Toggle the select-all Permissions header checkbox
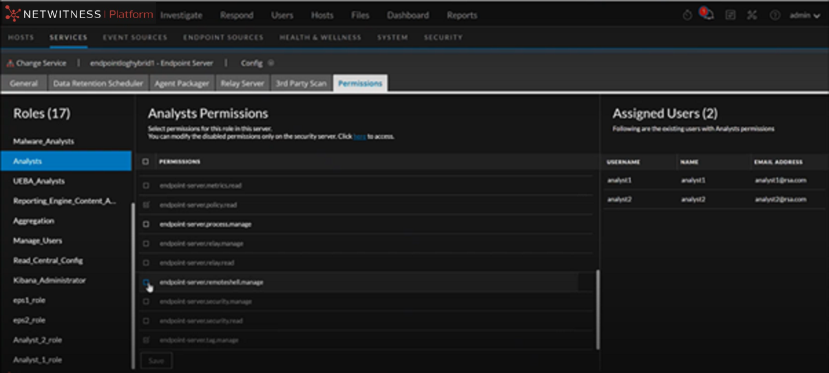Image resolution: width=829 pixels, height=373 pixels. [x=146, y=162]
